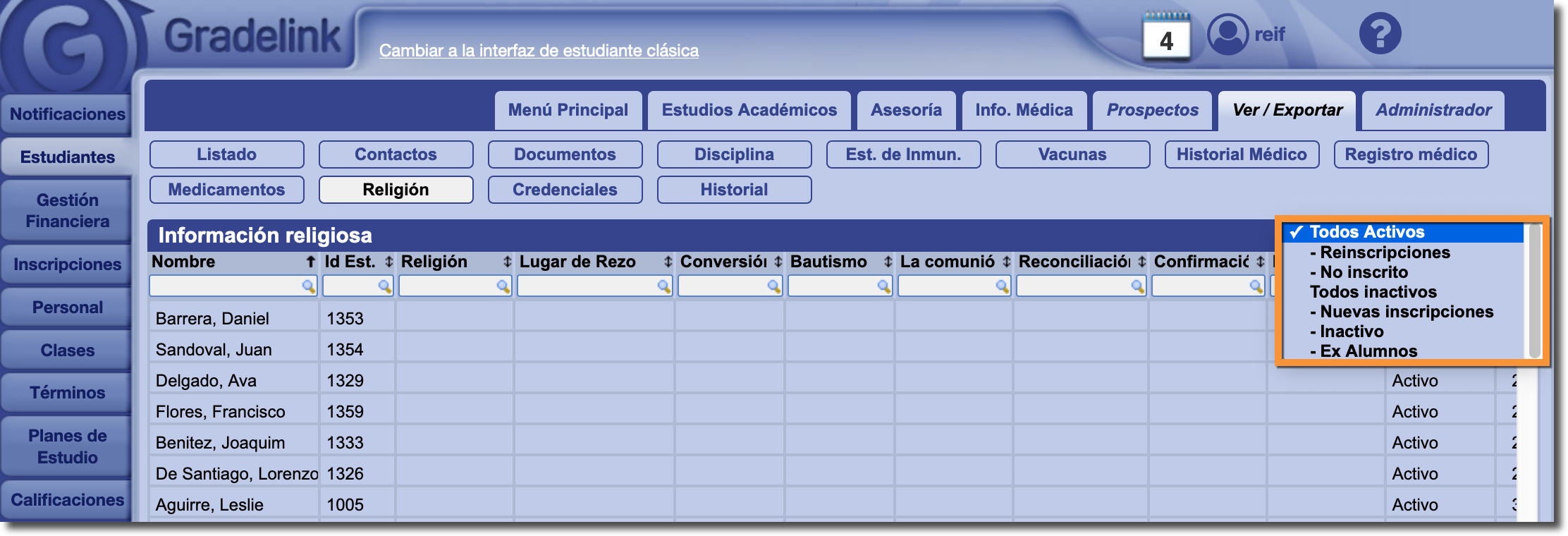
Task: Click the dropdown list scrollbar
Action: point(1533,291)
